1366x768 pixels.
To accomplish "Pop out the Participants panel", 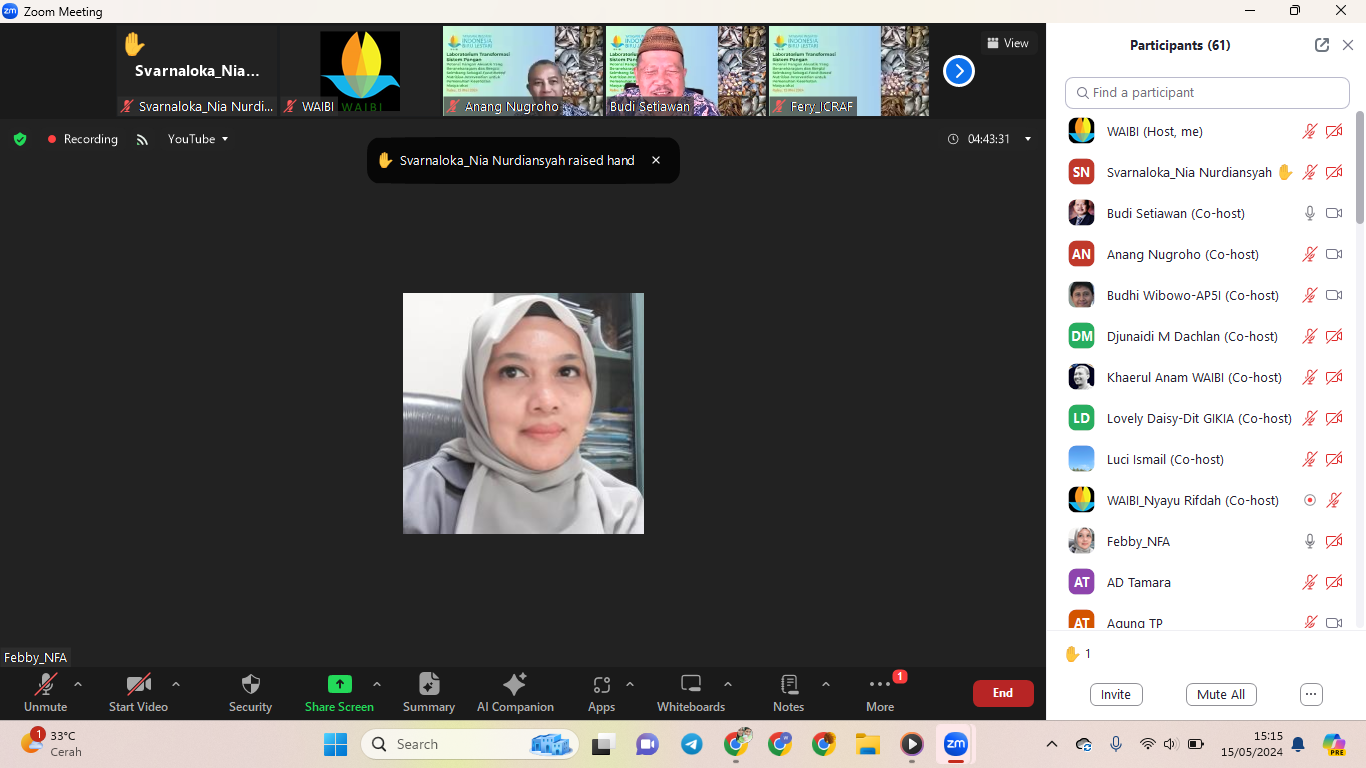I will [x=1322, y=45].
